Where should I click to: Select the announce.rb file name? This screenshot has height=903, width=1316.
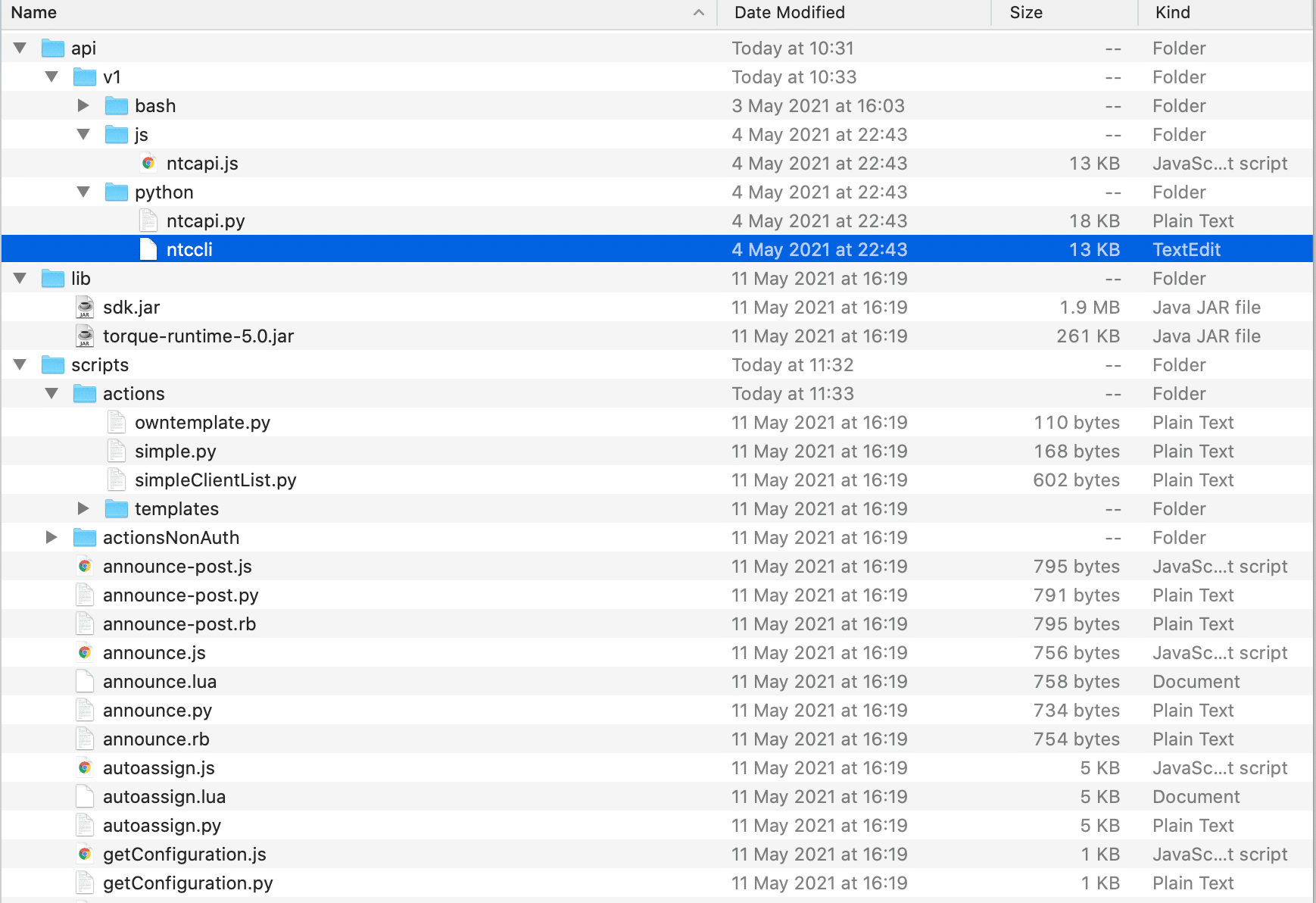tap(156, 739)
